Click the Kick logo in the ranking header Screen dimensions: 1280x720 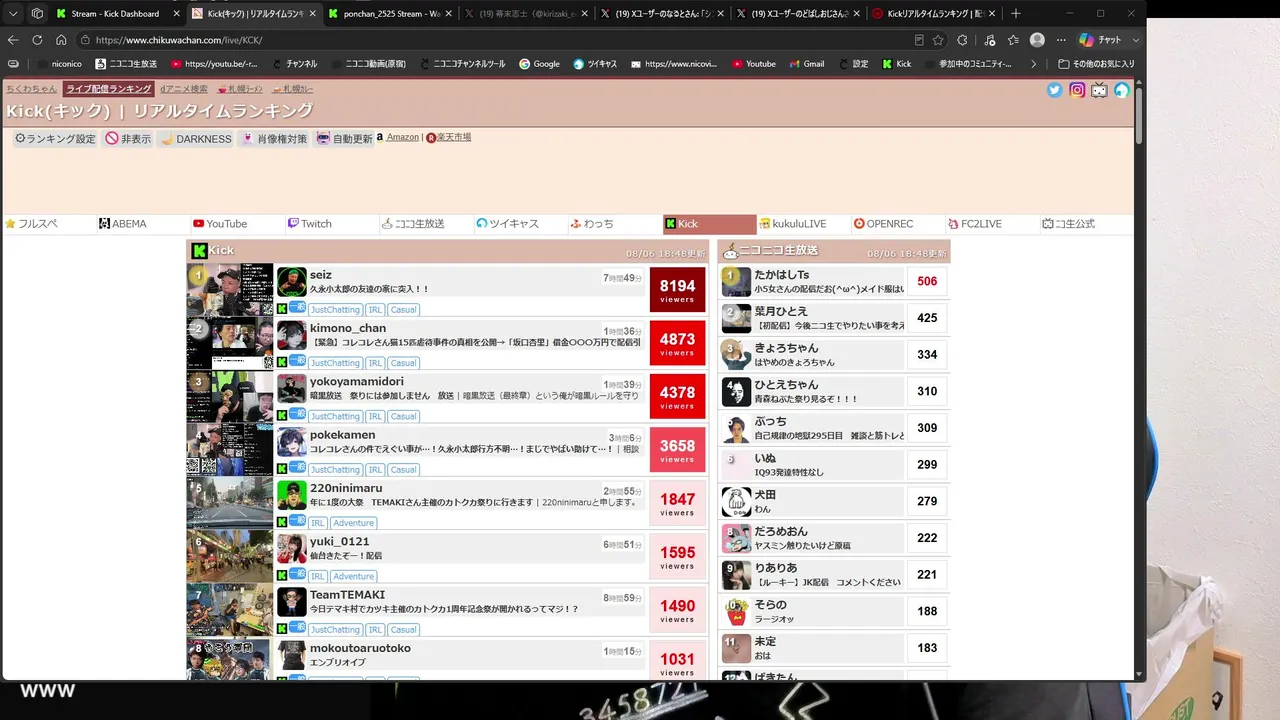[199, 251]
